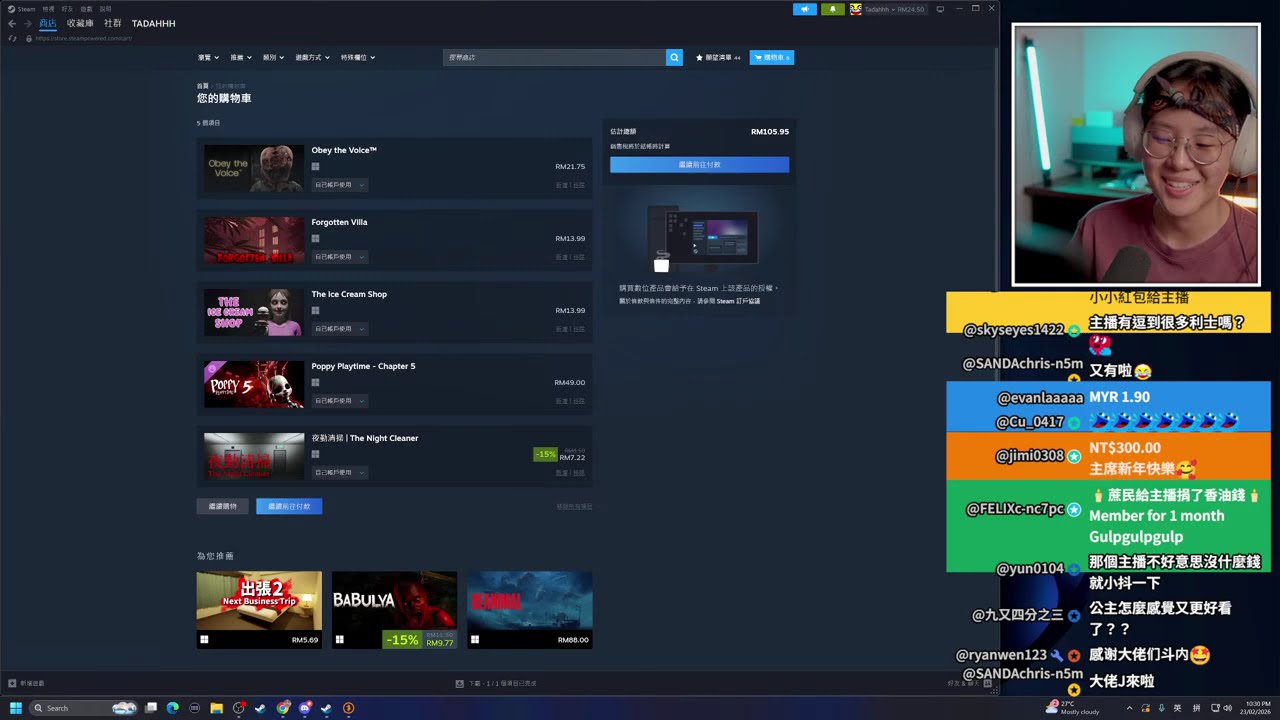Open the blue announcements megaphone button
Screen dimensions: 1280x720
804,9
